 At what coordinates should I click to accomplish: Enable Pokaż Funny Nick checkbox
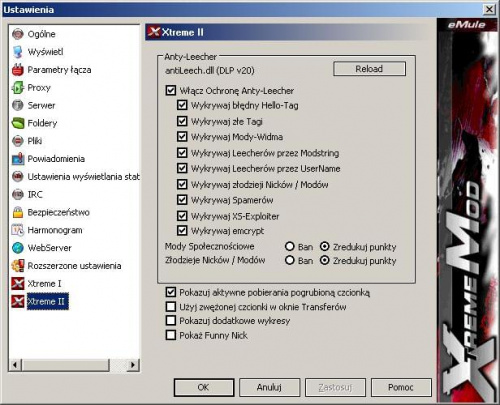[171, 335]
